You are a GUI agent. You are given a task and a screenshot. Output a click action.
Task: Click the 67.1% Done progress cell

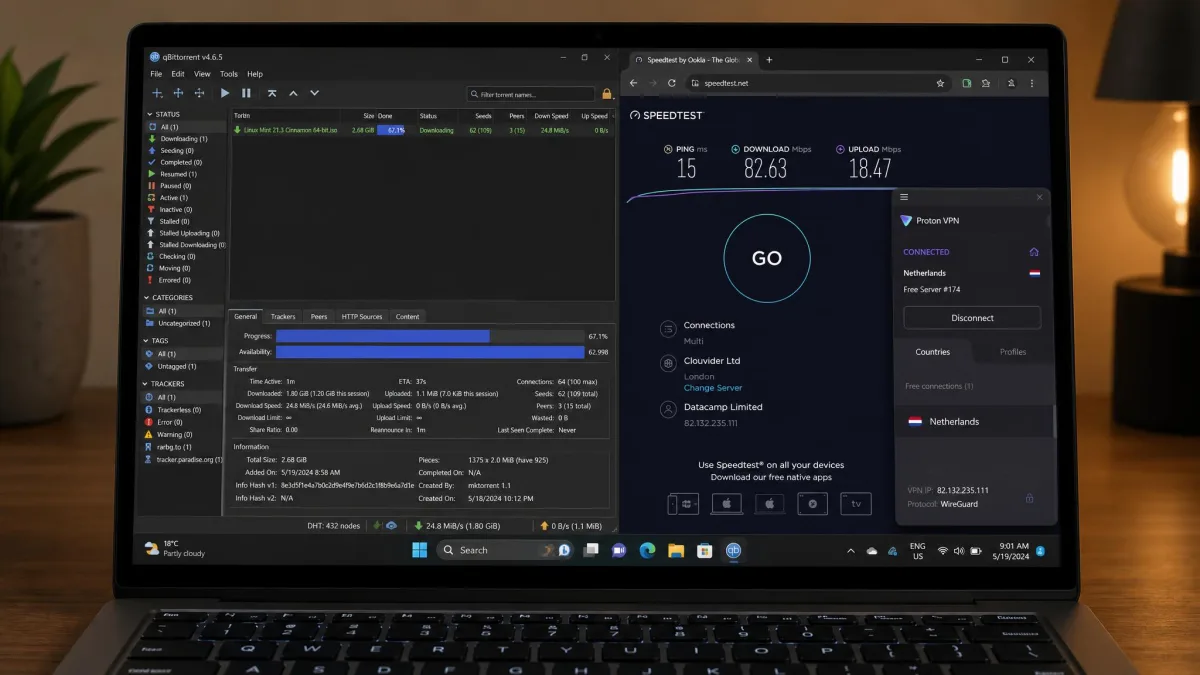coord(391,130)
